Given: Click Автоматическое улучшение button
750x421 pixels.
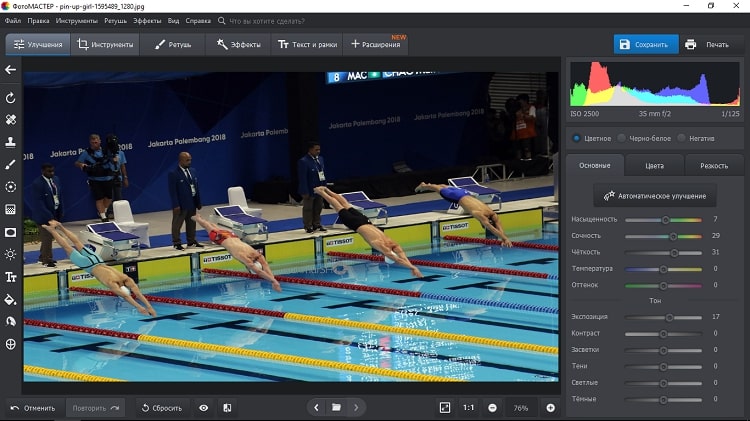Looking at the screenshot, I should 655,196.
